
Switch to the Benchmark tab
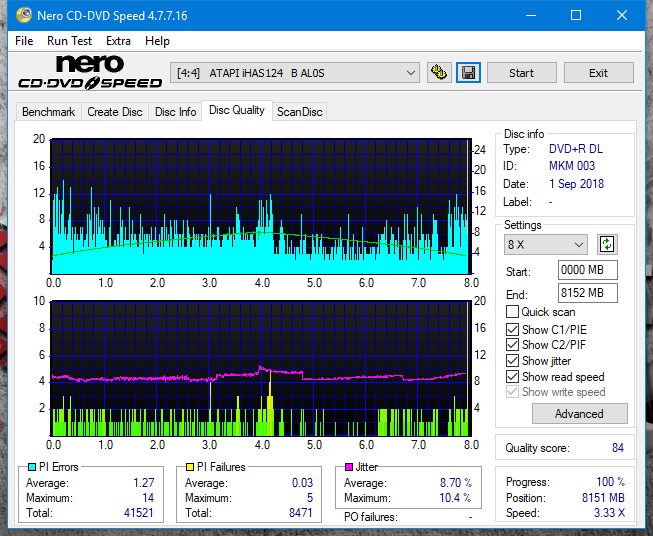(x=49, y=112)
